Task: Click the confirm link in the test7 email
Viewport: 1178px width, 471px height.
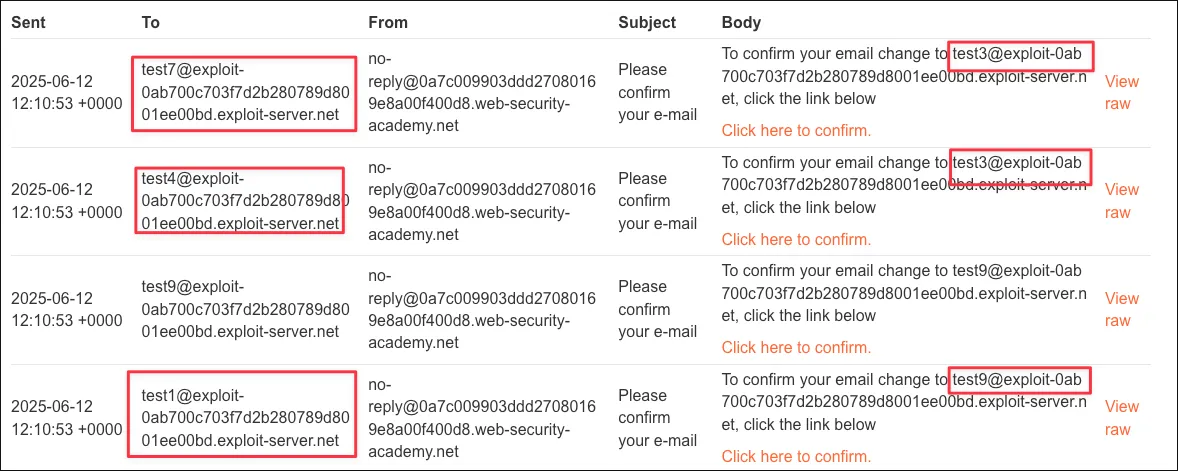Action: point(796,130)
